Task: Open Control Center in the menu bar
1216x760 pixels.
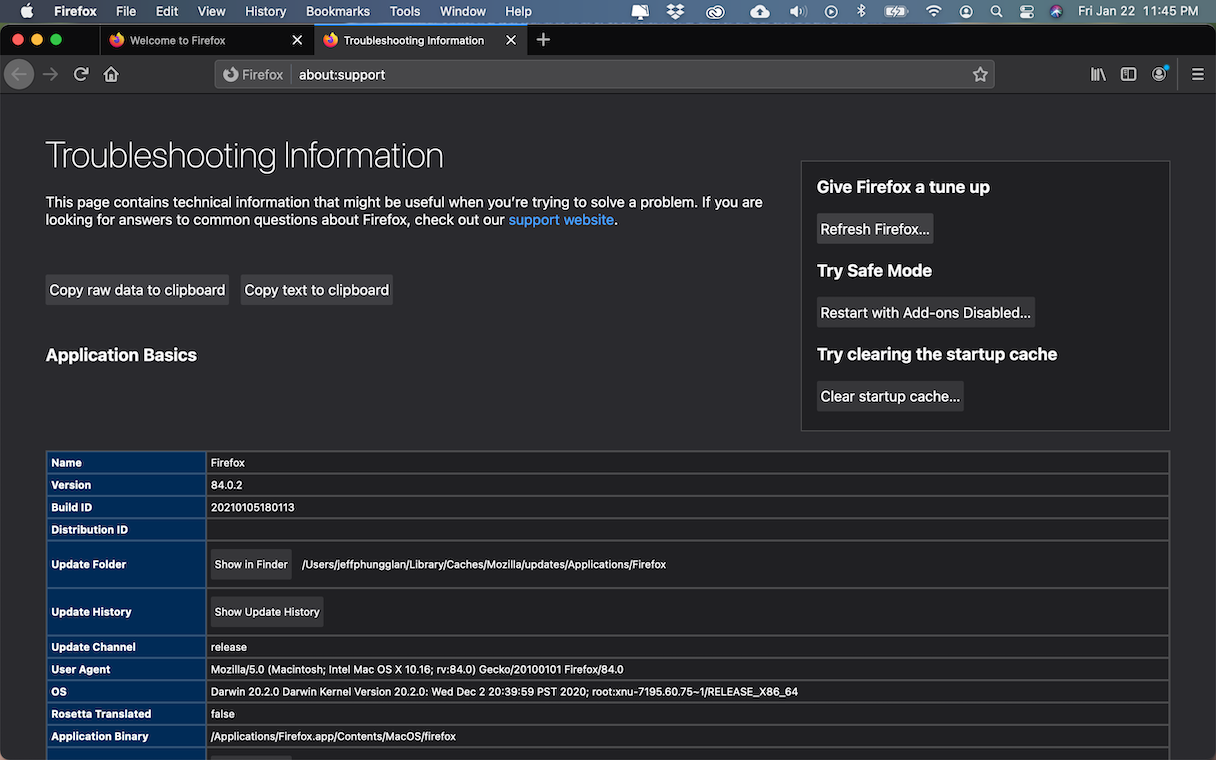Action: pyautogui.click(x=1027, y=11)
